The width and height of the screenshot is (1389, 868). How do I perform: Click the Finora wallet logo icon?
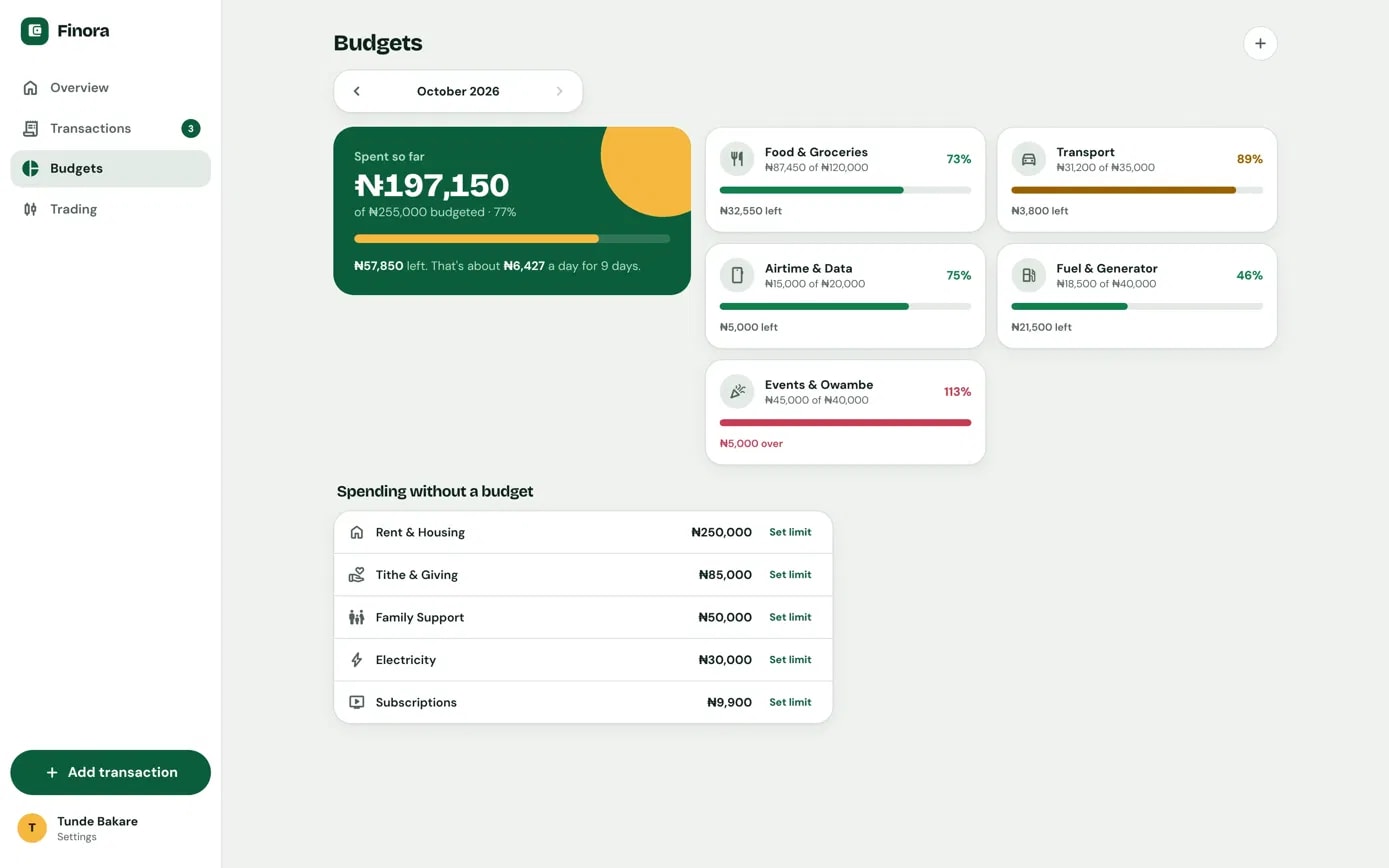(35, 31)
